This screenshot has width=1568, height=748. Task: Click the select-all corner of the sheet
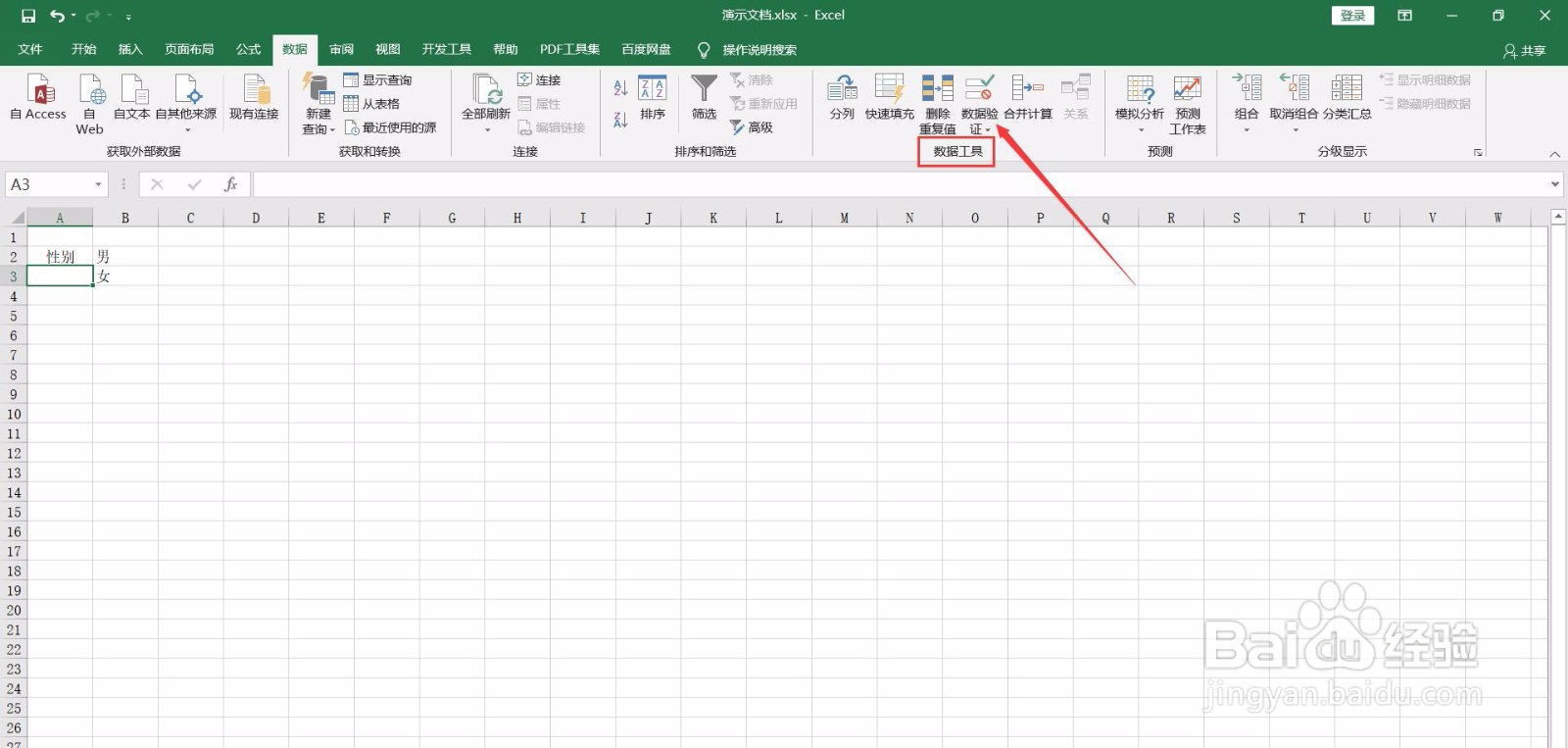(x=14, y=218)
